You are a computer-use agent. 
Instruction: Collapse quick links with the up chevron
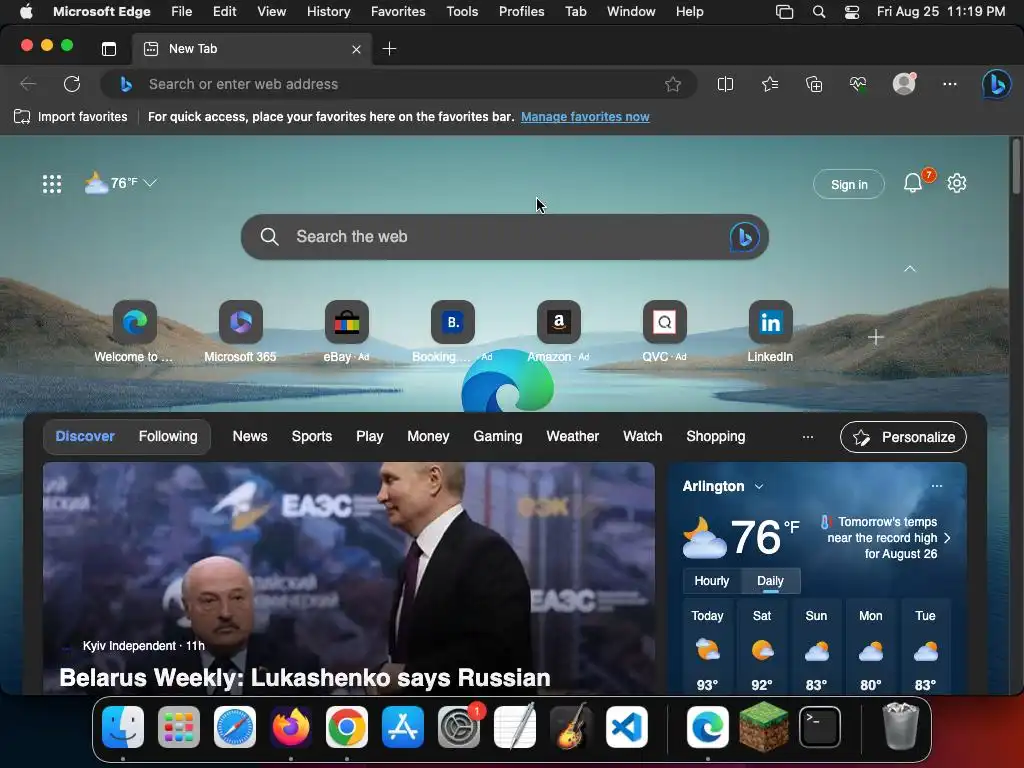[910, 269]
